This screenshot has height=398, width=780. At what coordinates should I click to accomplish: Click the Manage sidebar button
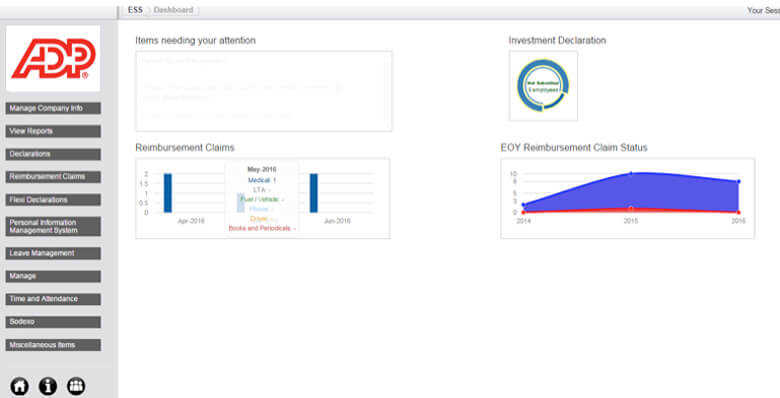click(x=53, y=277)
